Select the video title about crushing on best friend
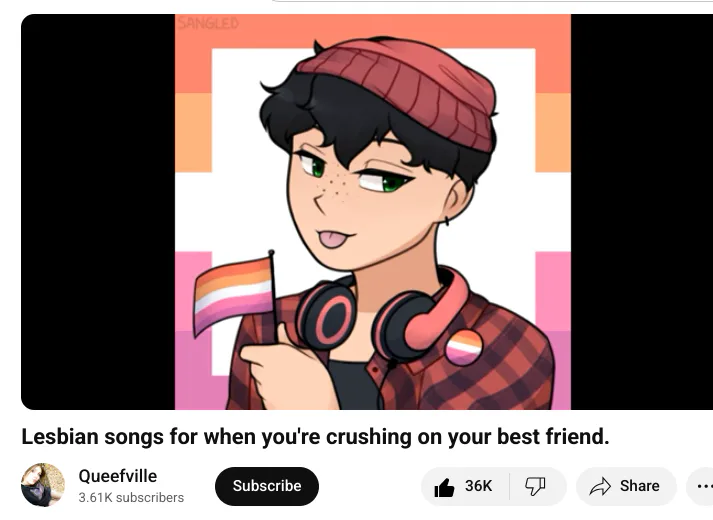Image resolution: width=713 pixels, height=520 pixels. coord(315,437)
